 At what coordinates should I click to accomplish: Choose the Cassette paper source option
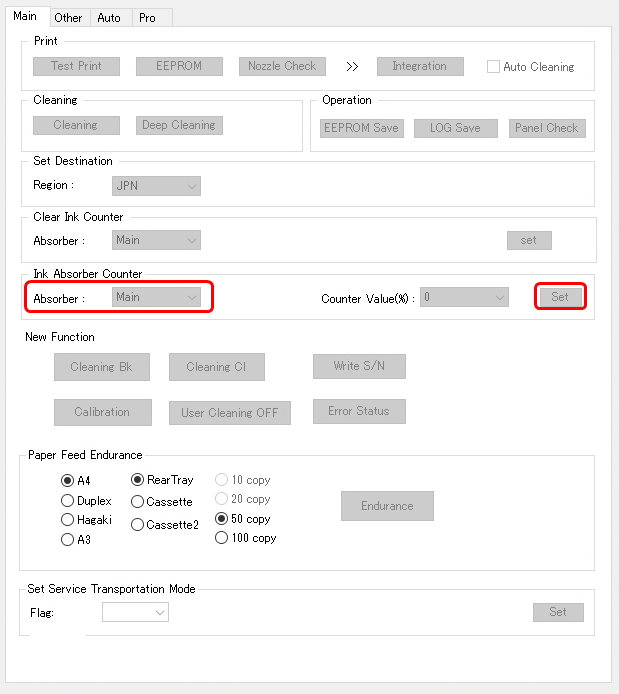tap(138, 502)
